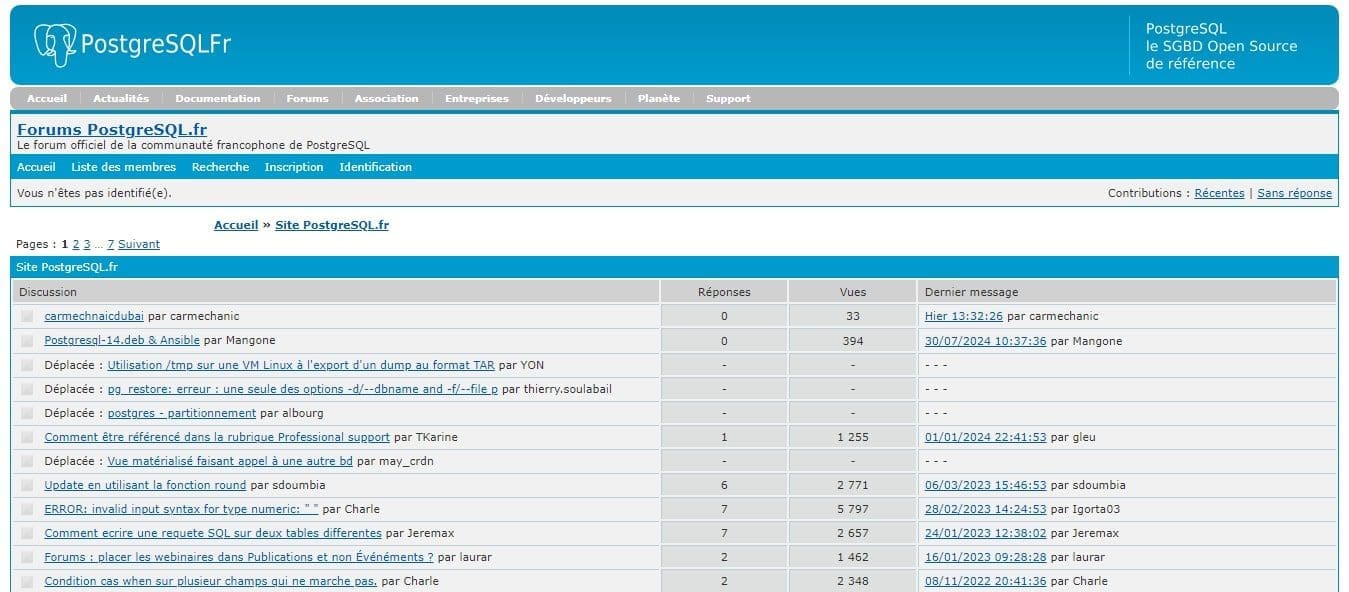Go to page 2 of topics

tap(76, 244)
